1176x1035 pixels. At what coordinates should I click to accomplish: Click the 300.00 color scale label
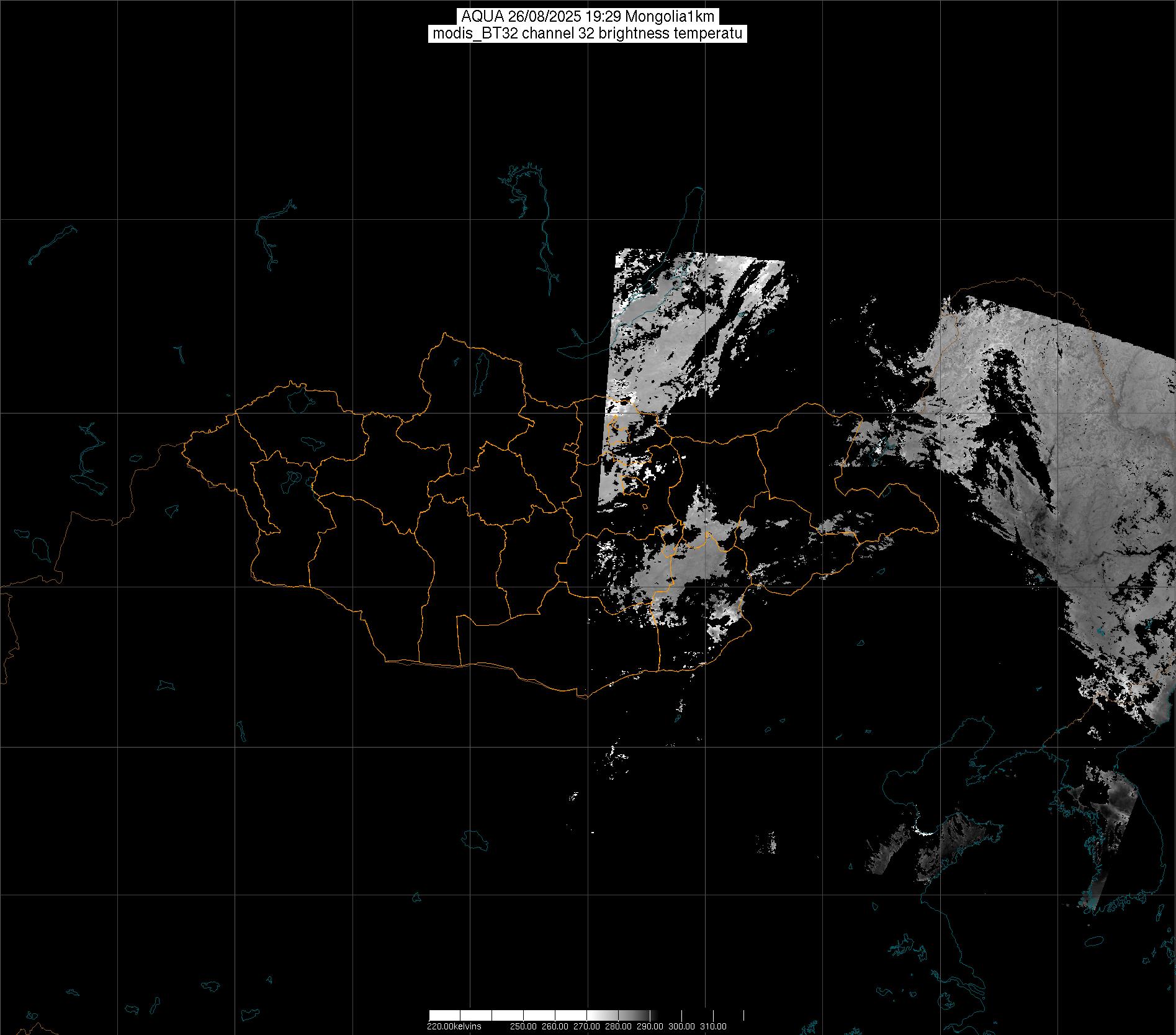(x=682, y=1026)
